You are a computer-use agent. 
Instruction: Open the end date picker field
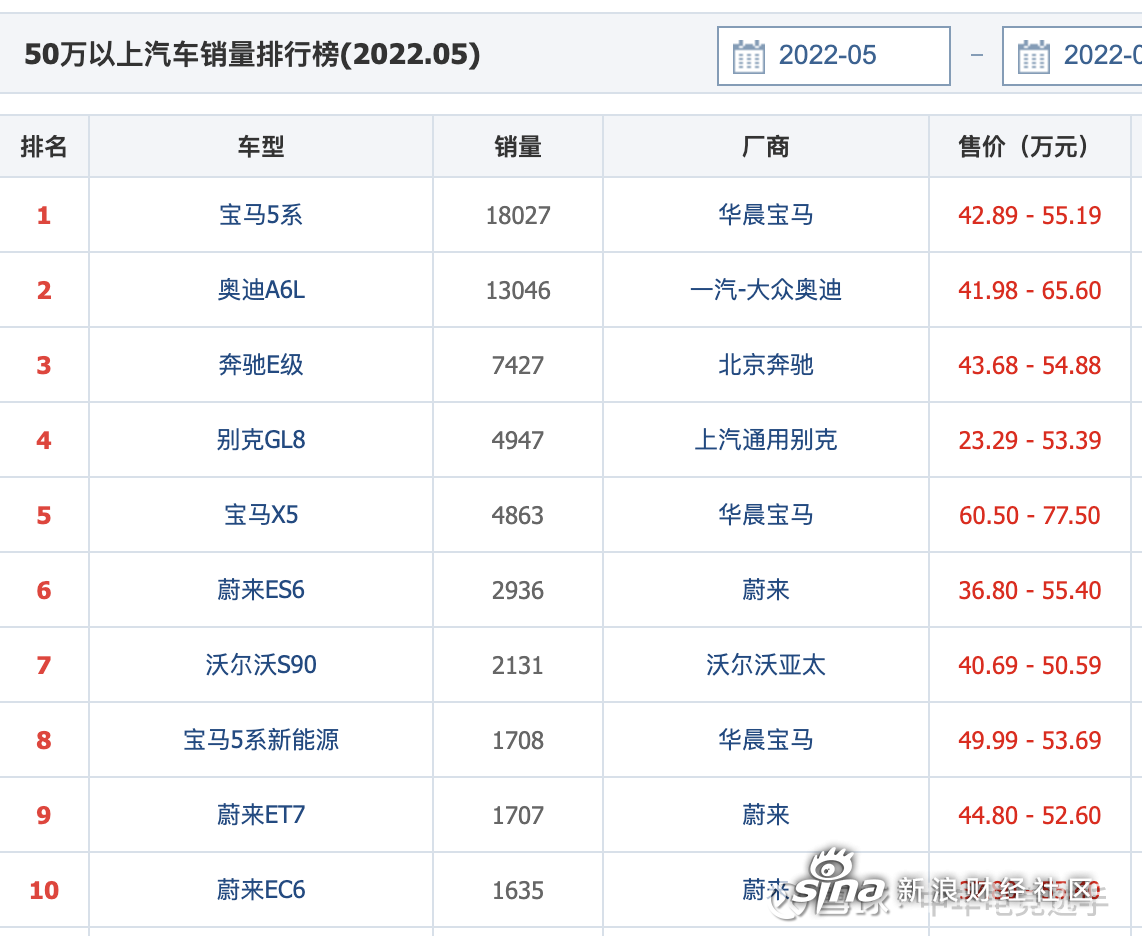[x=1072, y=56]
